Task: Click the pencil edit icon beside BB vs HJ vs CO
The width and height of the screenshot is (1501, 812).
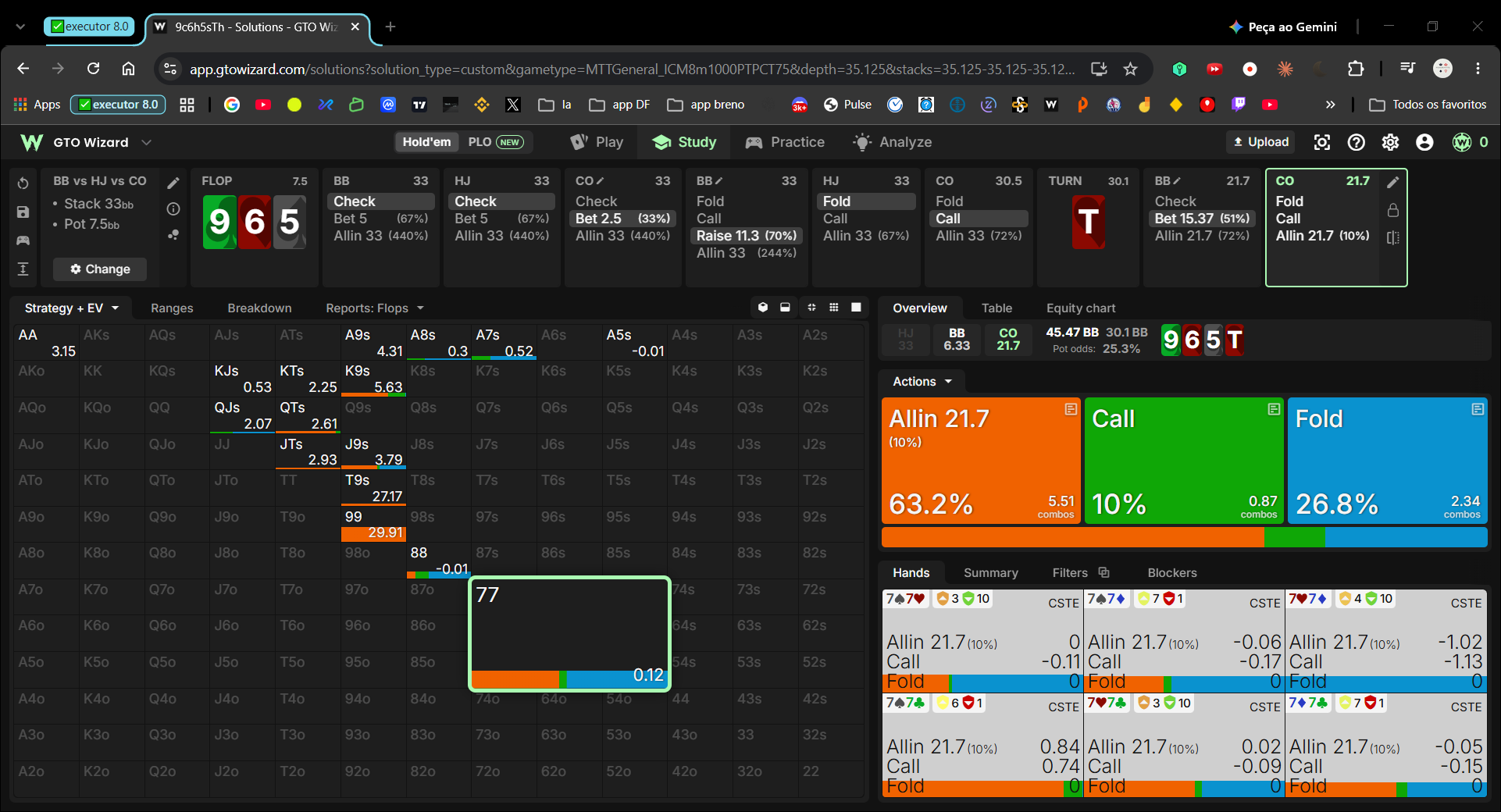Action: [x=173, y=183]
